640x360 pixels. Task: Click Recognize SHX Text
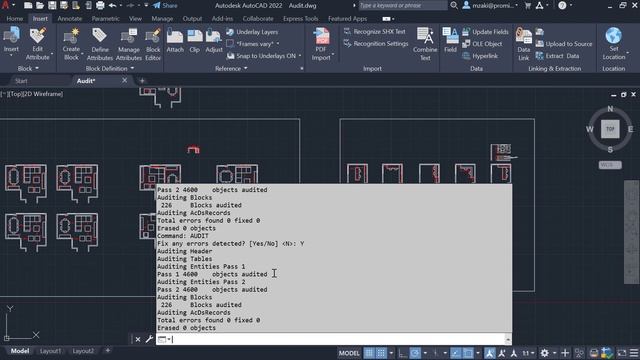375,31
